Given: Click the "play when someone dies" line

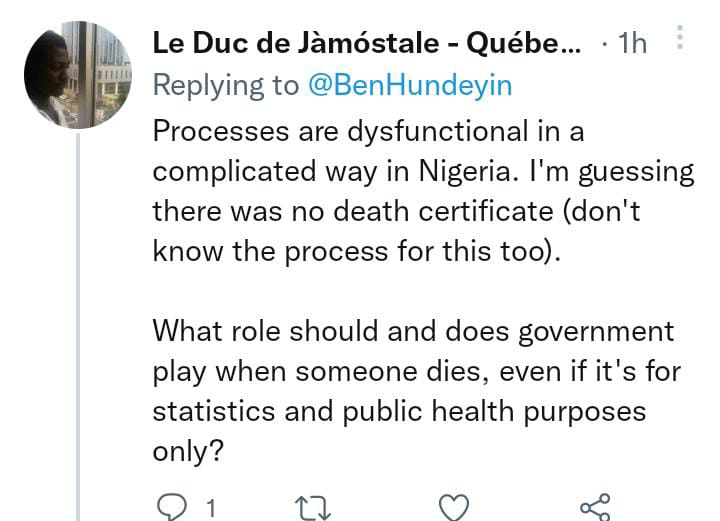Looking at the screenshot, I should pos(416,371).
